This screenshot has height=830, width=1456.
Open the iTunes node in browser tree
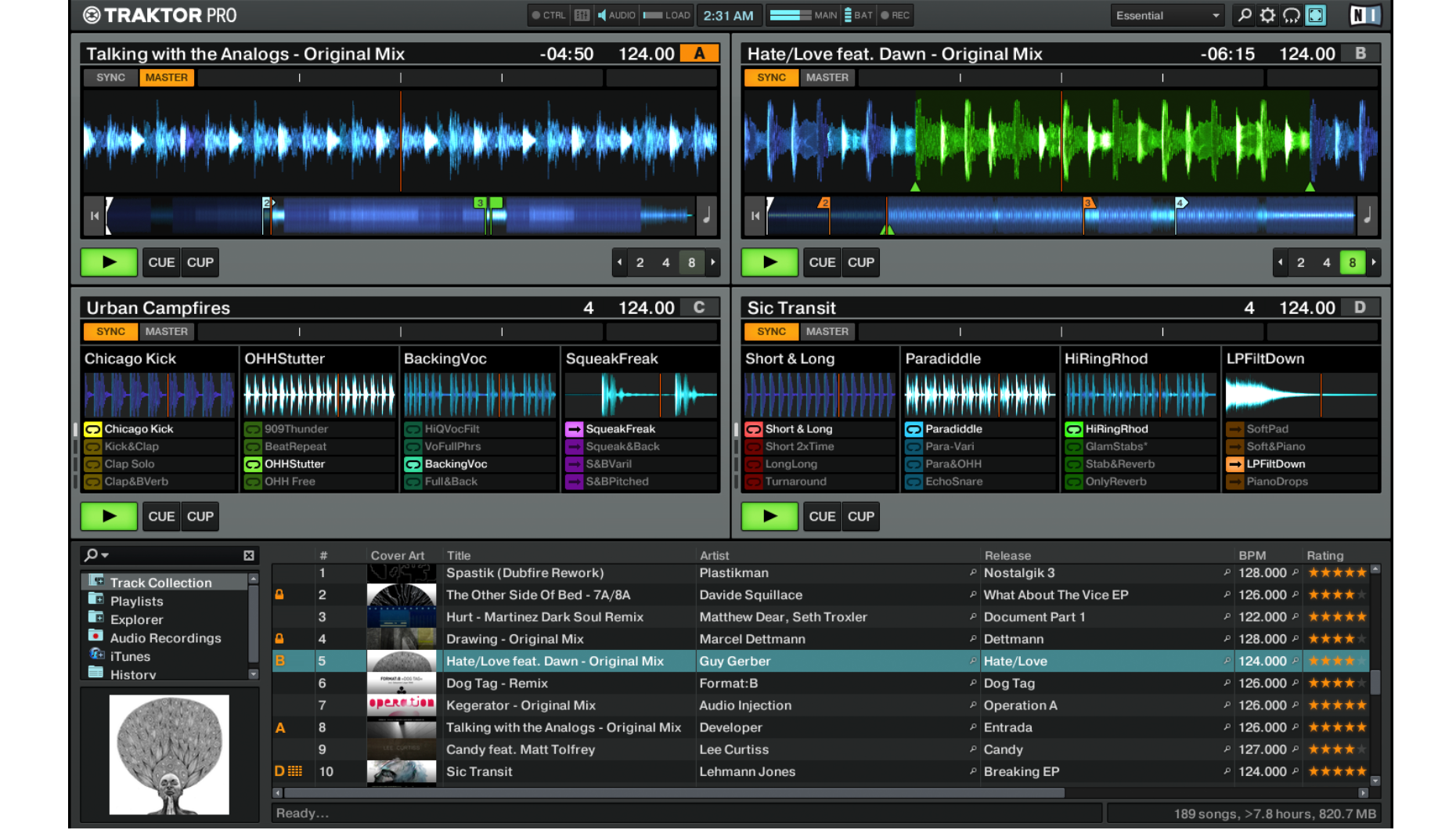click(x=129, y=656)
